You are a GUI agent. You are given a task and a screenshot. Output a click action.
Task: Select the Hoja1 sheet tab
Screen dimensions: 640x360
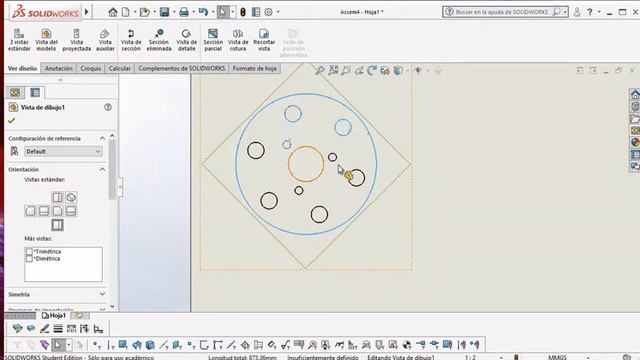coord(54,316)
